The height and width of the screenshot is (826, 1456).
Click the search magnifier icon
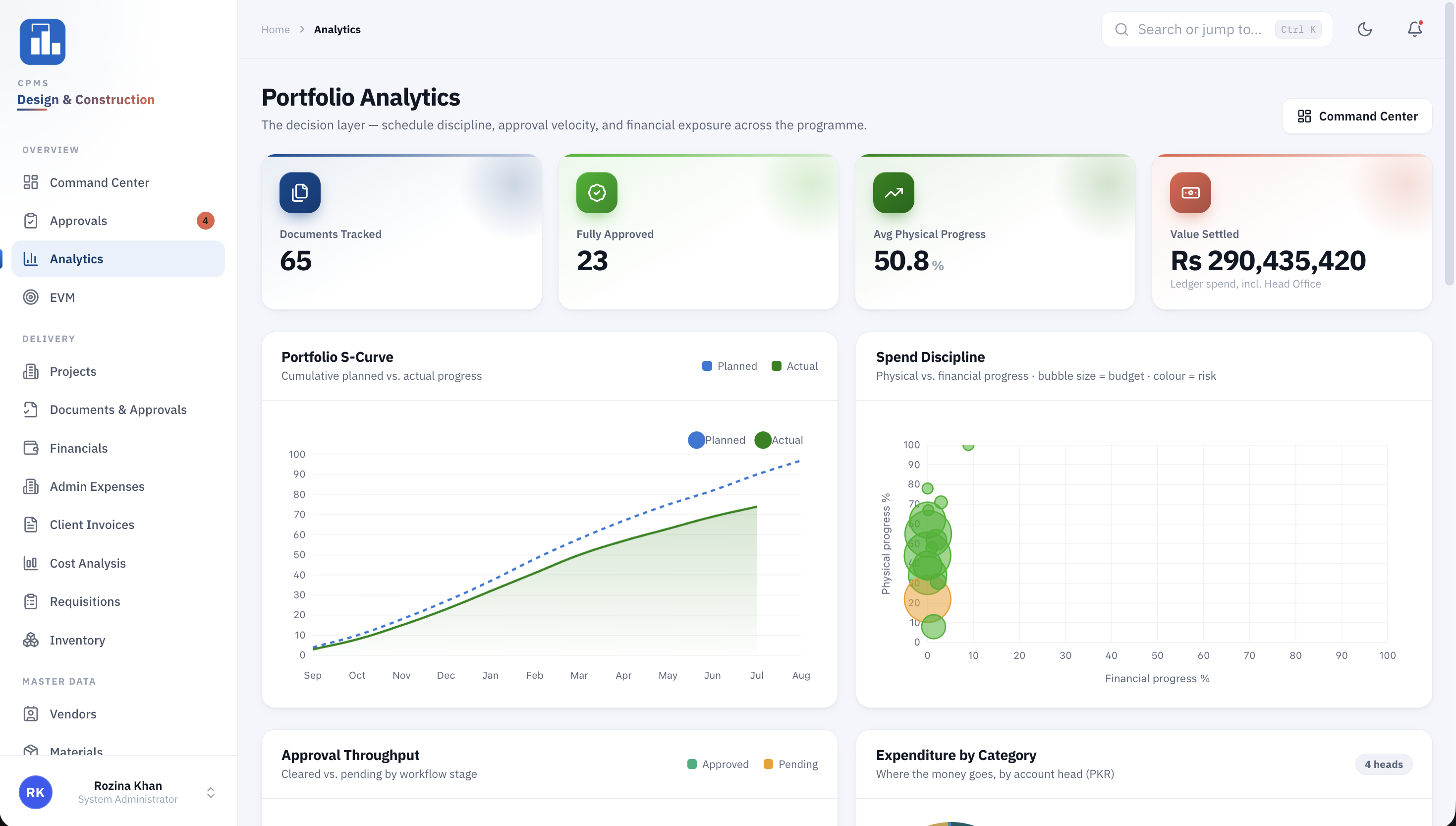(1121, 29)
